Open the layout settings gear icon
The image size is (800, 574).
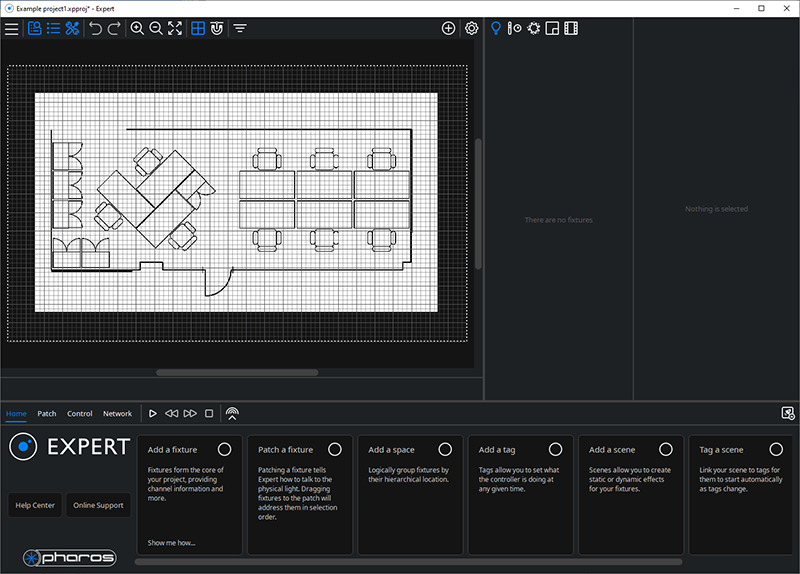point(472,29)
